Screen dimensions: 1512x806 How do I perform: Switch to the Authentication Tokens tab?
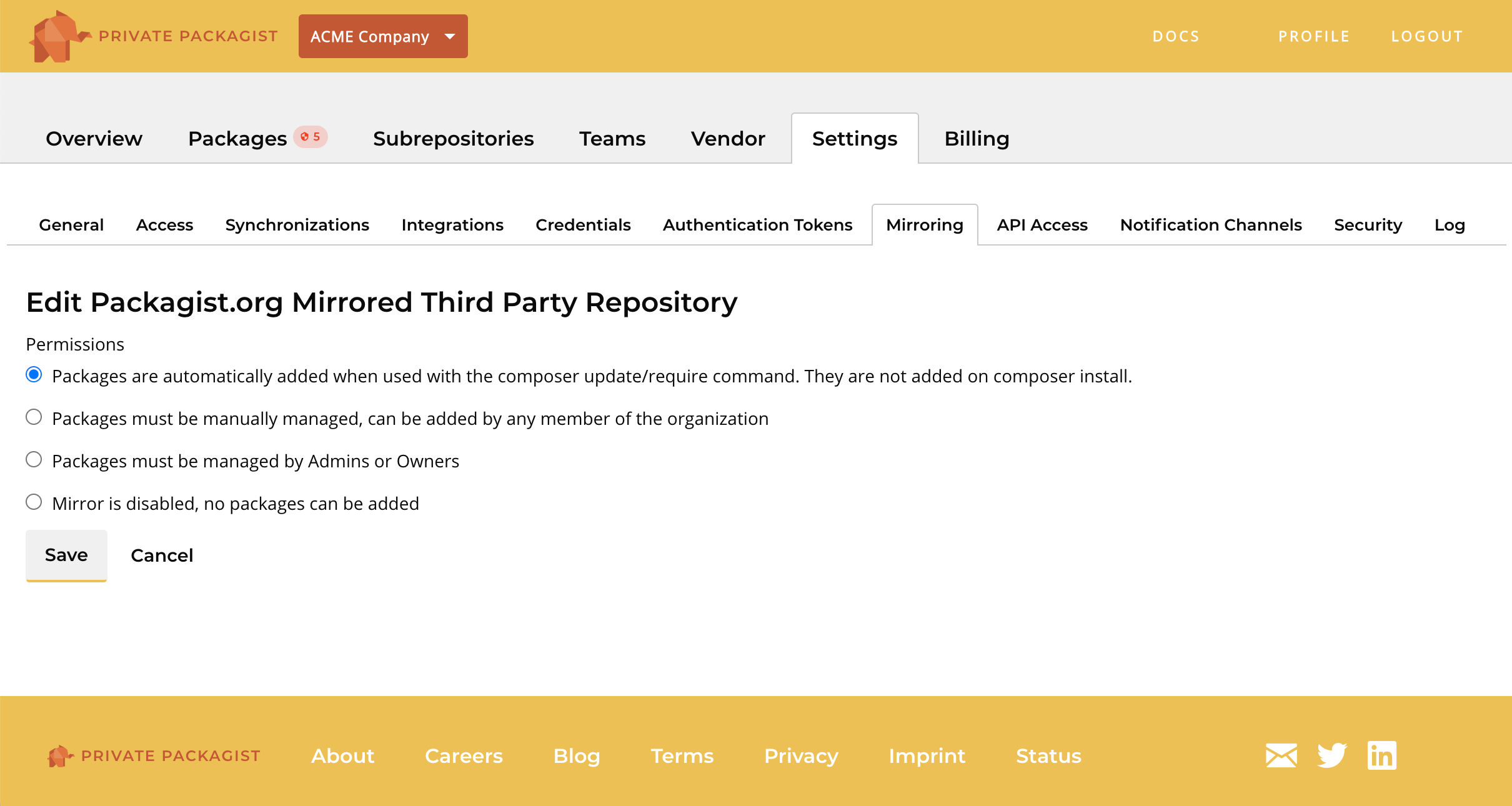tap(757, 225)
